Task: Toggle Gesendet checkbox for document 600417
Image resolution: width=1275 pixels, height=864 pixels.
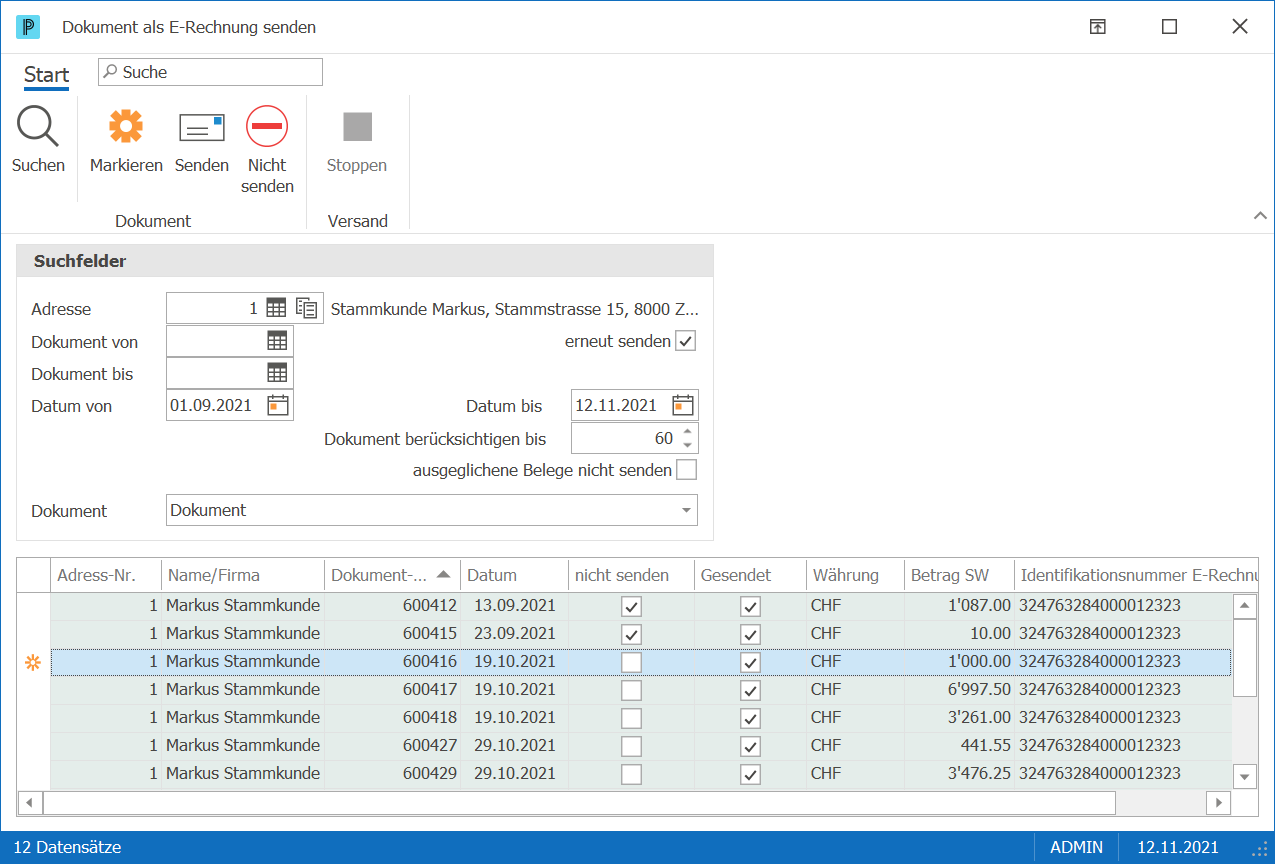Action: click(x=751, y=690)
